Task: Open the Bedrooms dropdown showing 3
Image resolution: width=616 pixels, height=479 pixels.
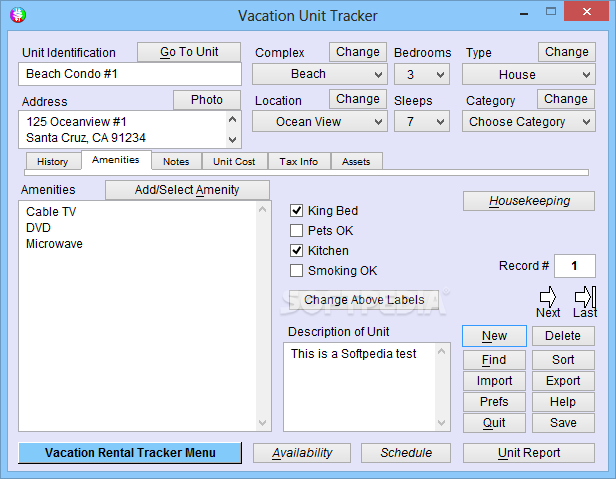Action: pos(422,74)
